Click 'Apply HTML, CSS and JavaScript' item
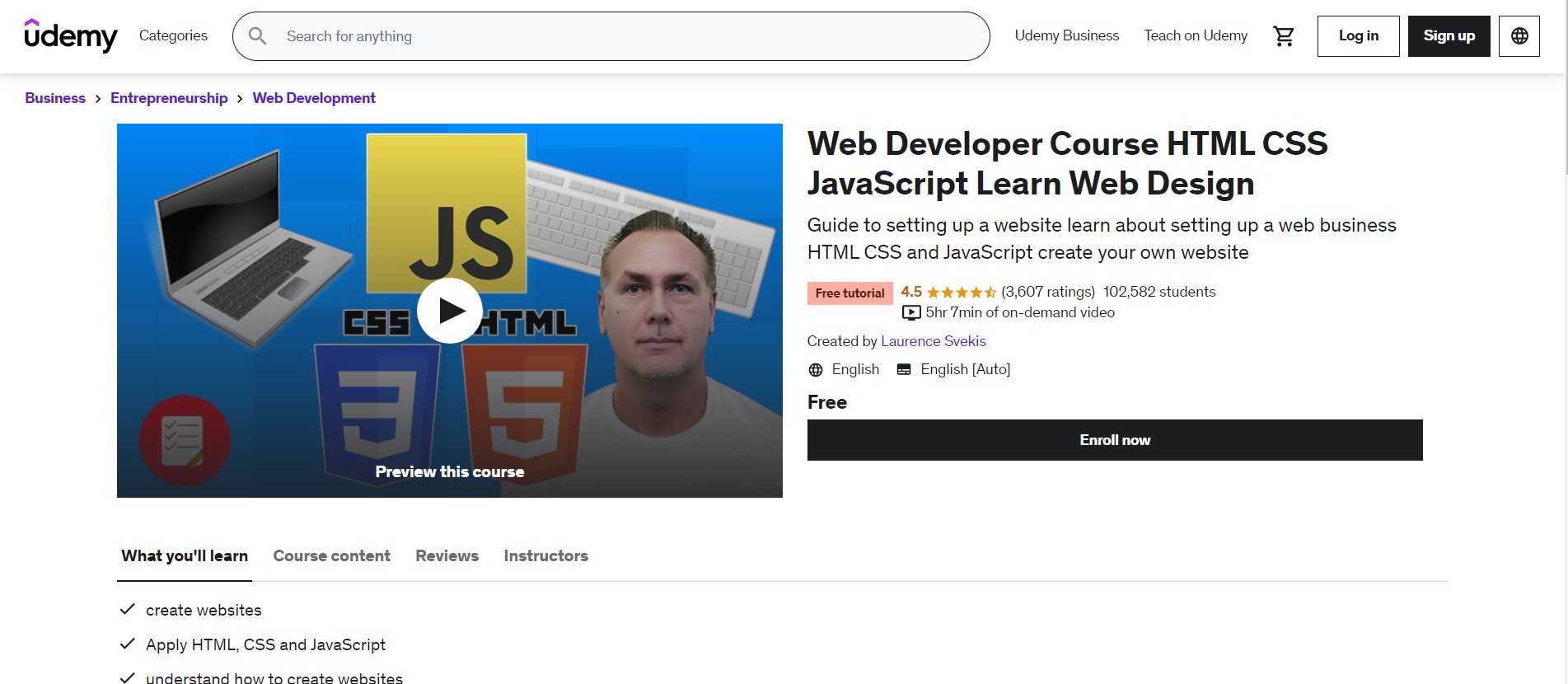This screenshot has width=1568, height=684. pos(265,644)
